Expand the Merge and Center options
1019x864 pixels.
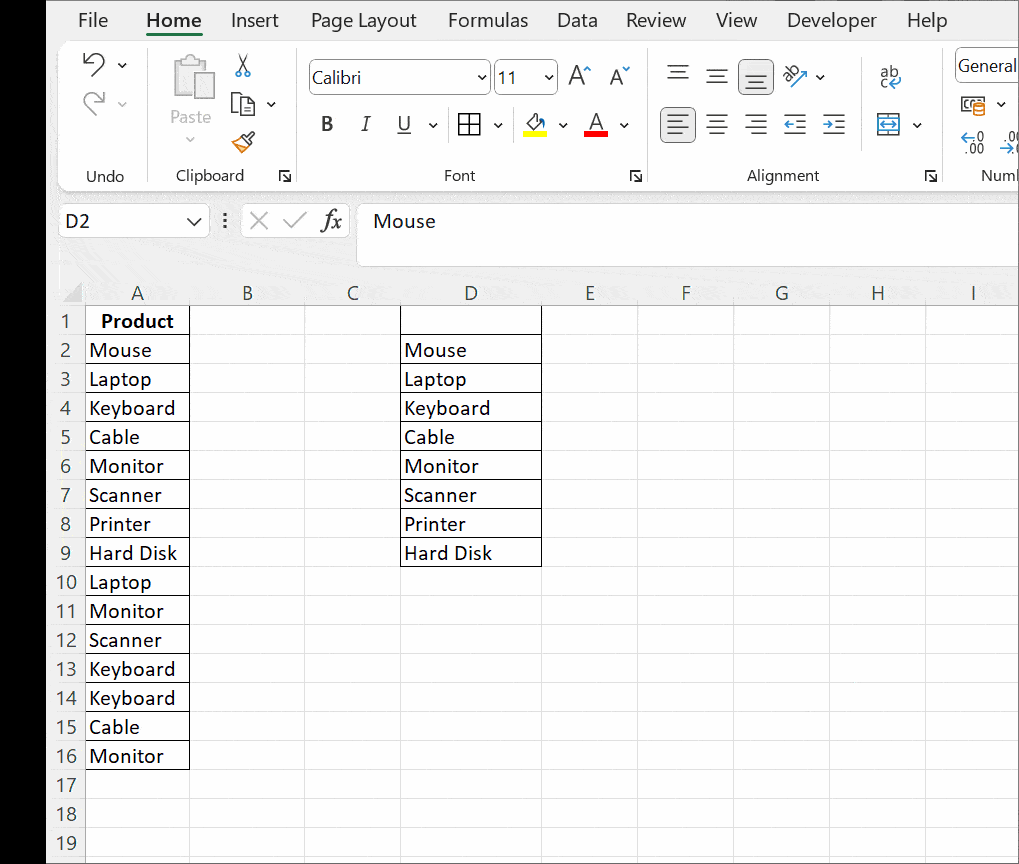917,124
